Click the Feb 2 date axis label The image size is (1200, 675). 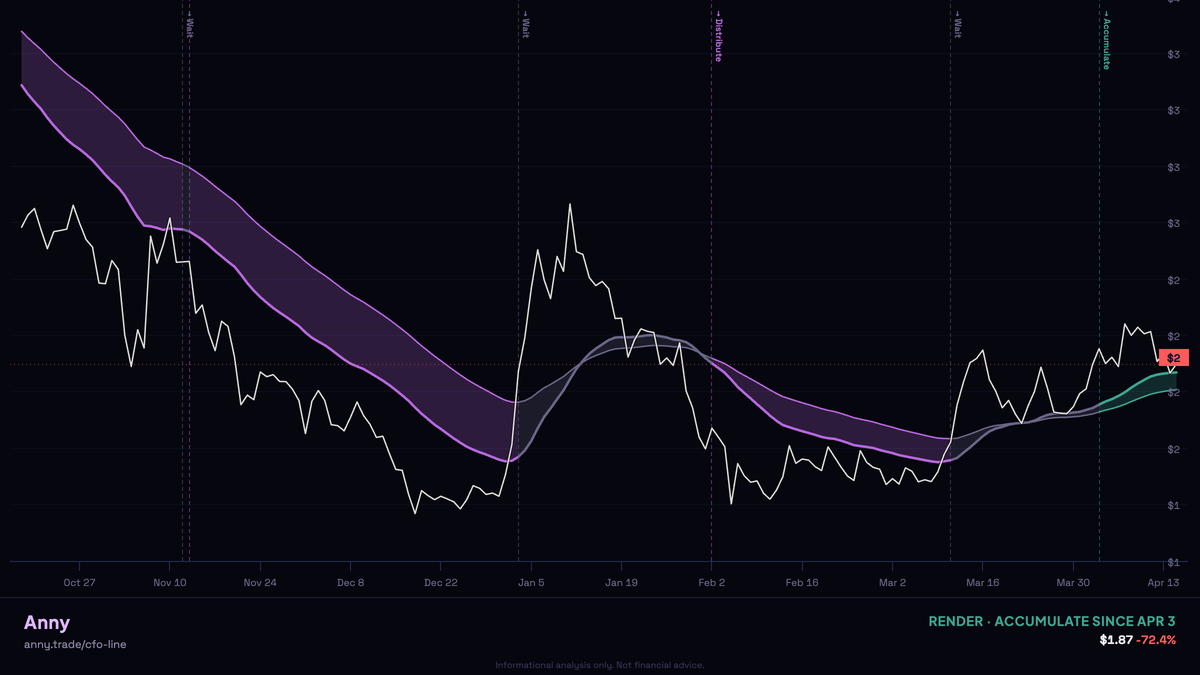711,582
